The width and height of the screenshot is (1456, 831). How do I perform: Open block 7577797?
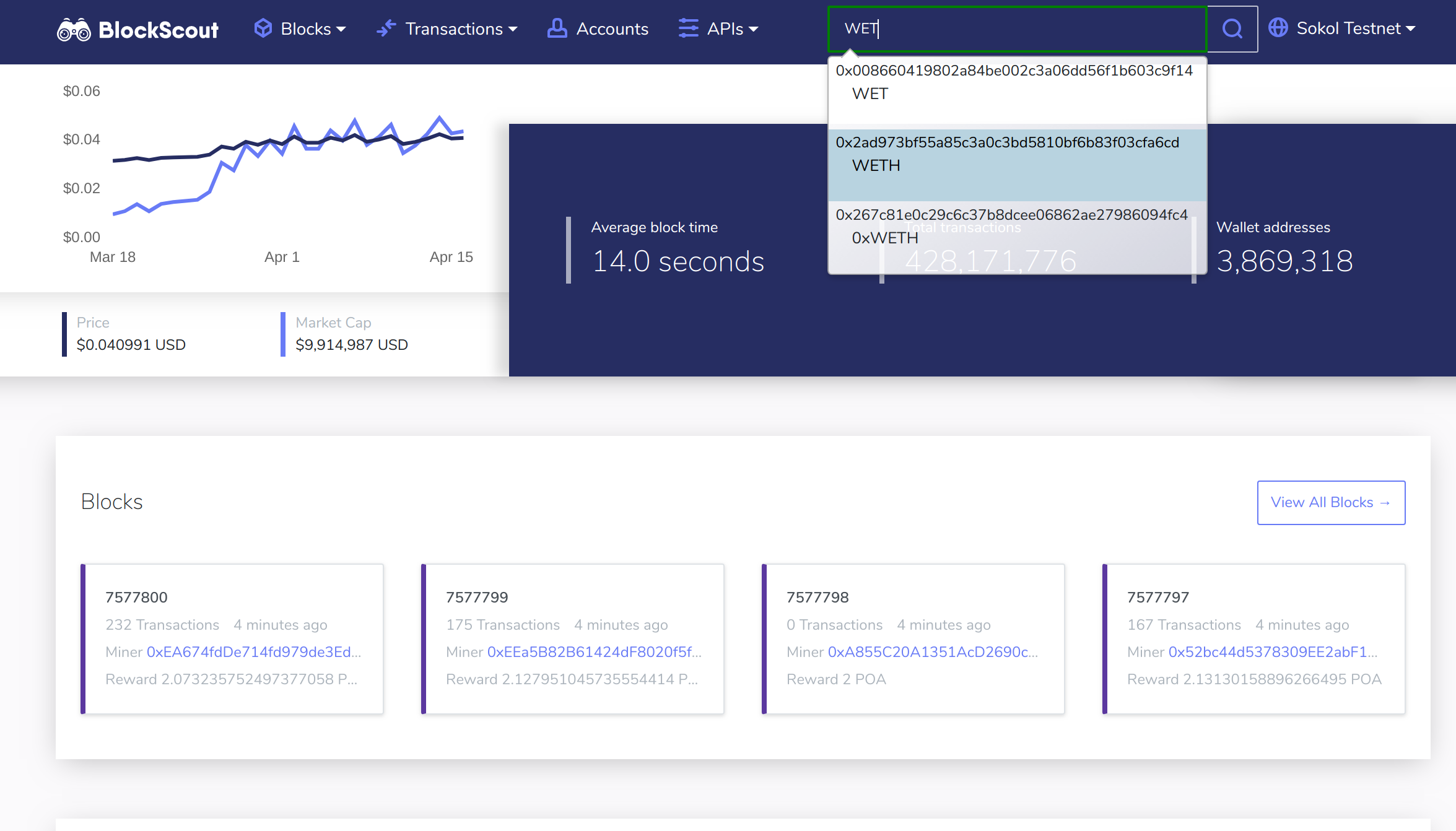tap(1158, 598)
